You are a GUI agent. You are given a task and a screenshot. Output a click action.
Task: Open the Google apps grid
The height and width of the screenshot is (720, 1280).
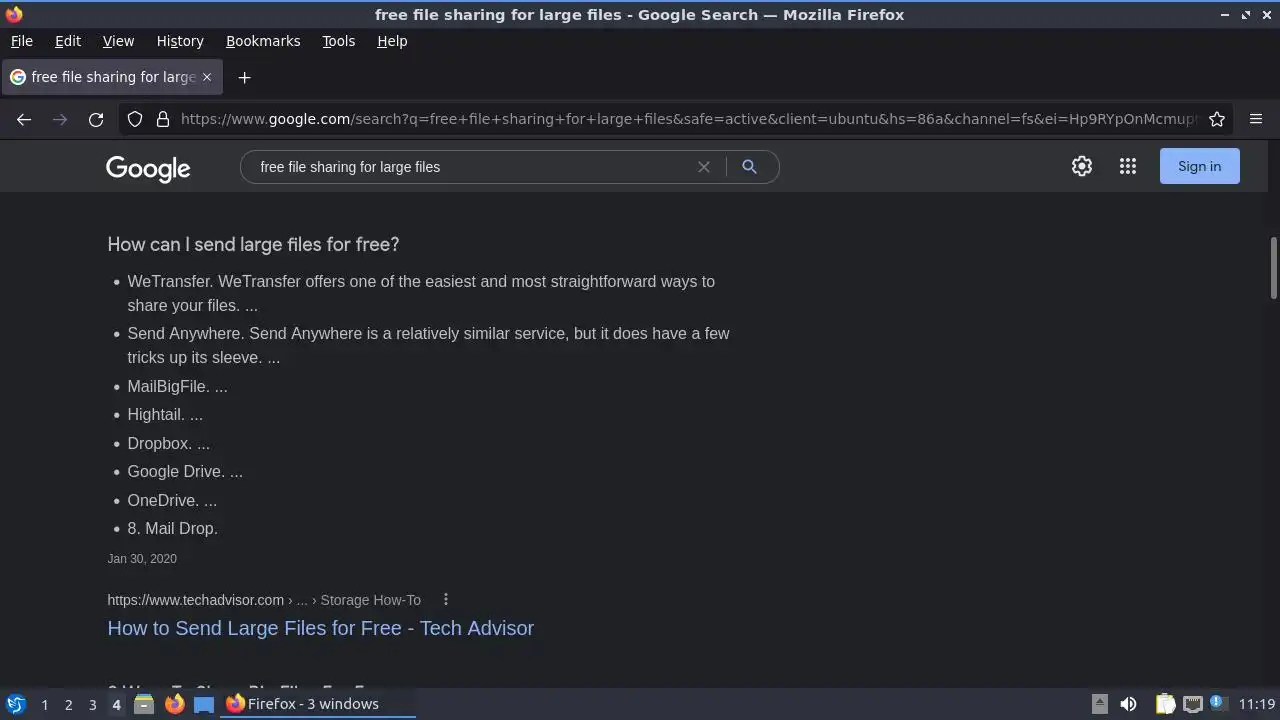(1128, 166)
